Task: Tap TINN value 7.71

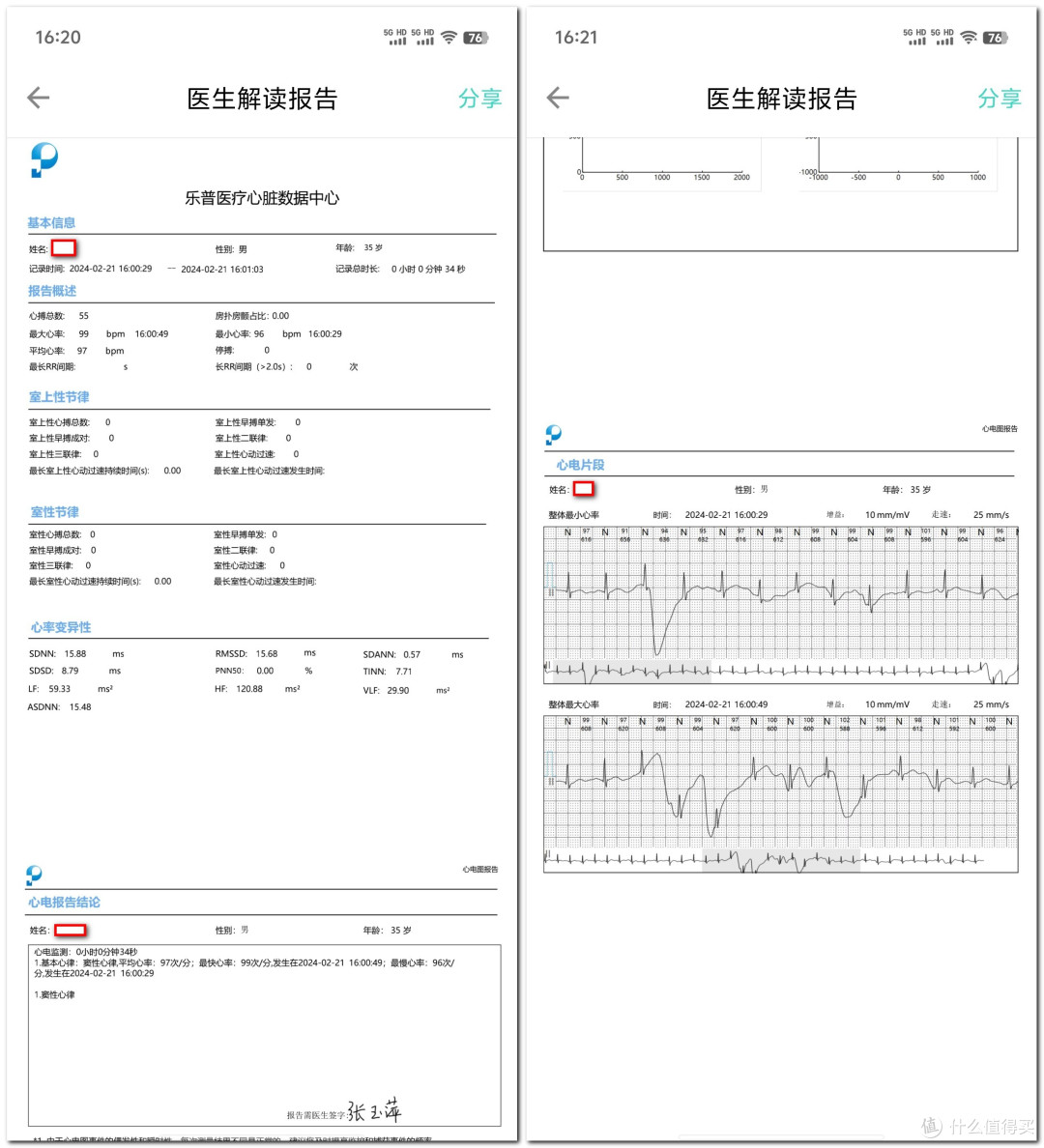Action: point(404,672)
